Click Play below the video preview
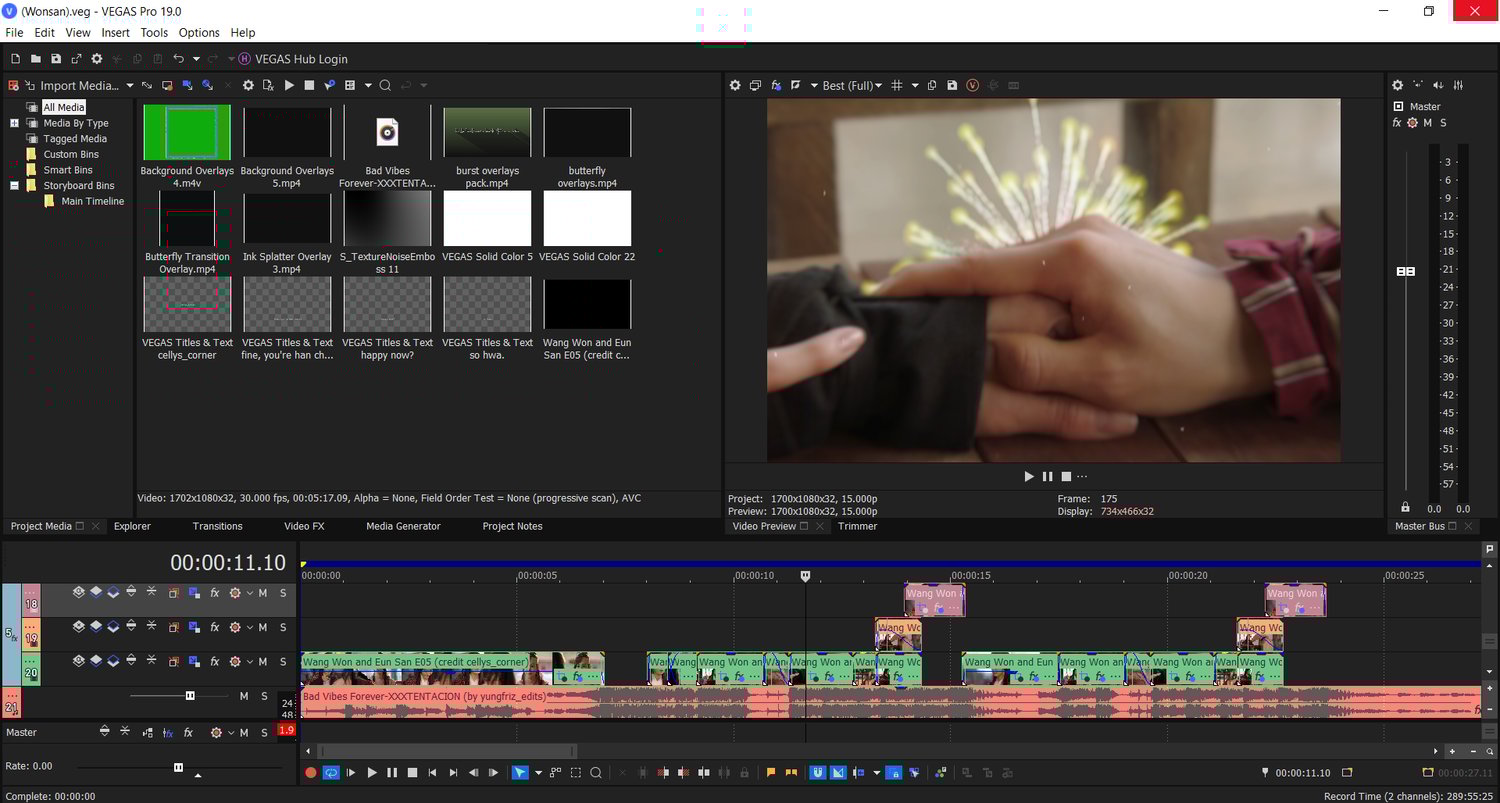 1029,477
